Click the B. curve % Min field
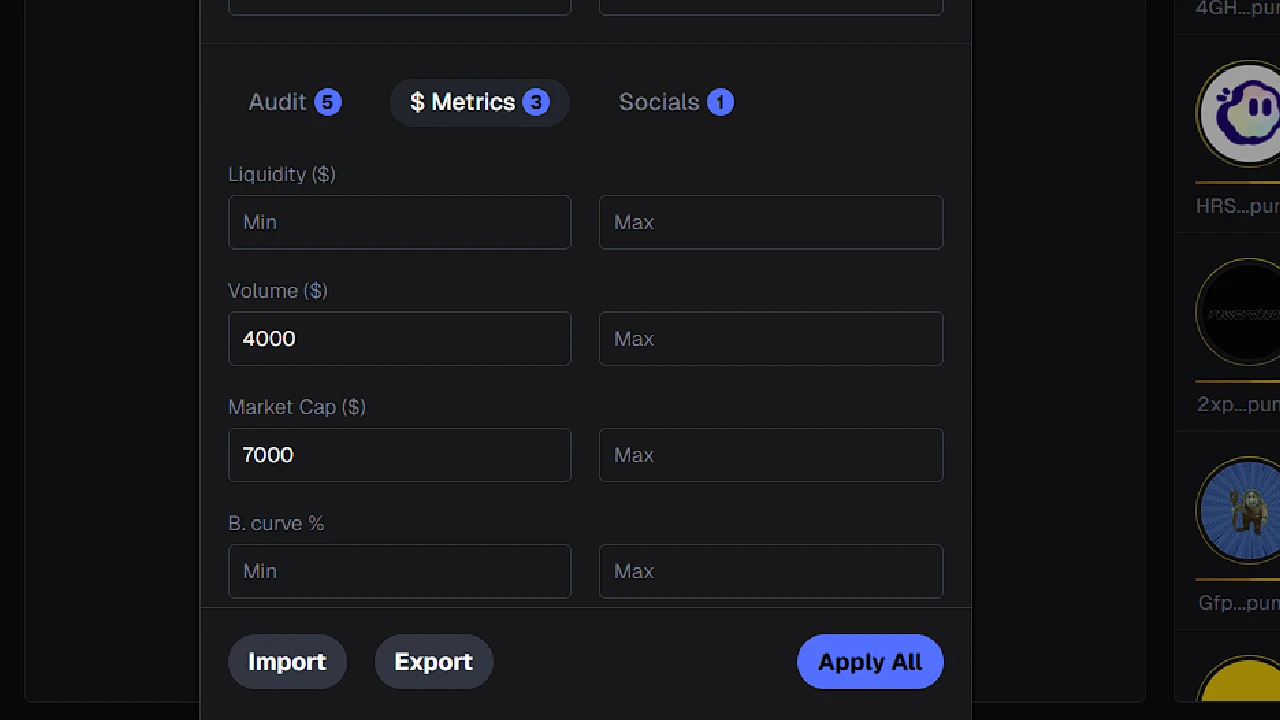The height and width of the screenshot is (720, 1280). pyautogui.click(x=399, y=571)
